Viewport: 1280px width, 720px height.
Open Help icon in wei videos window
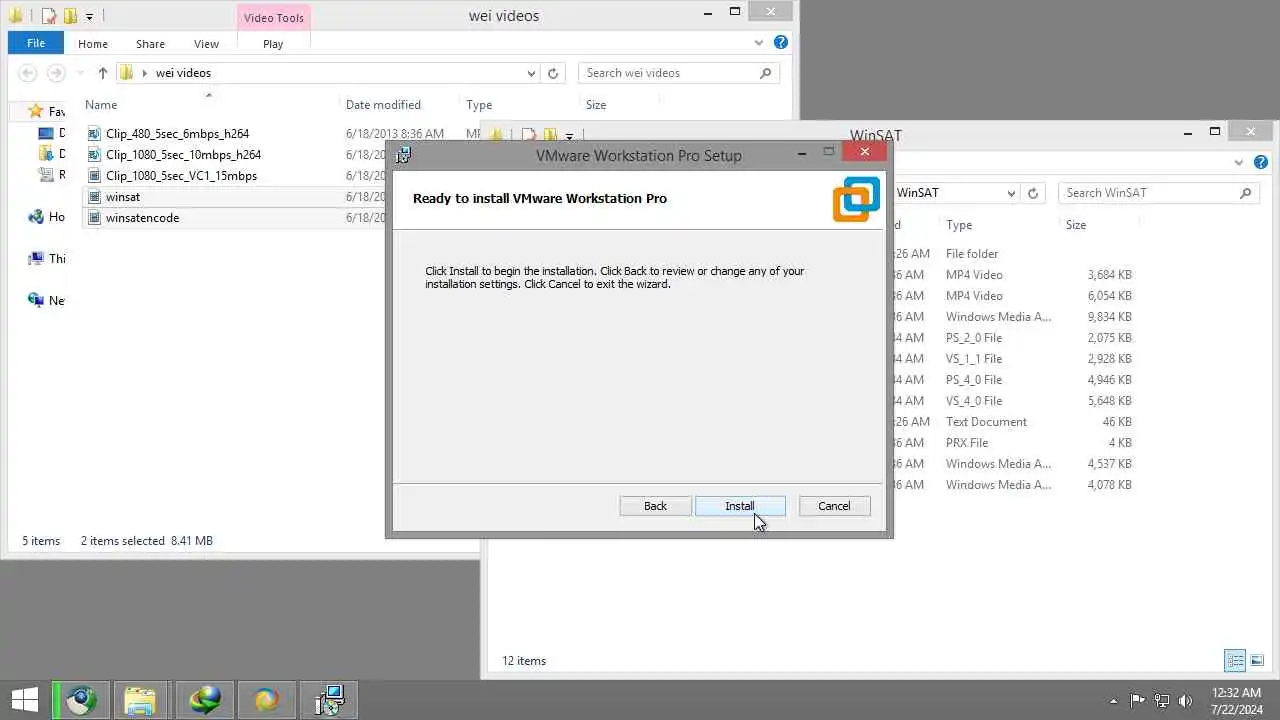[x=781, y=42]
